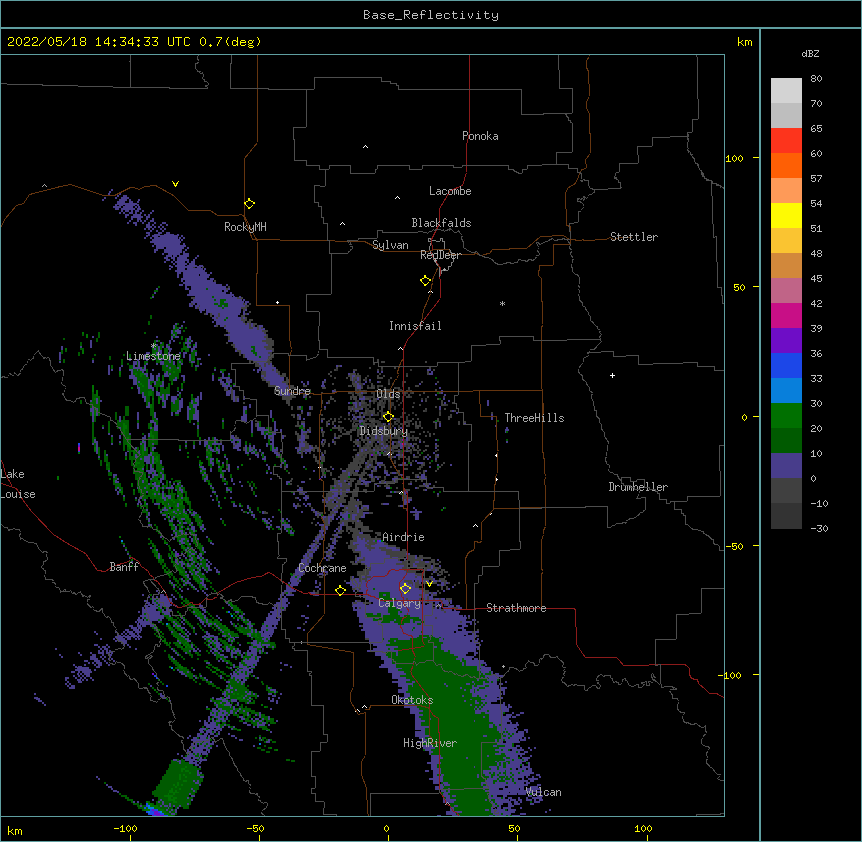Click the Lacombe label
This screenshot has width=862, height=842.
[x=450, y=191]
